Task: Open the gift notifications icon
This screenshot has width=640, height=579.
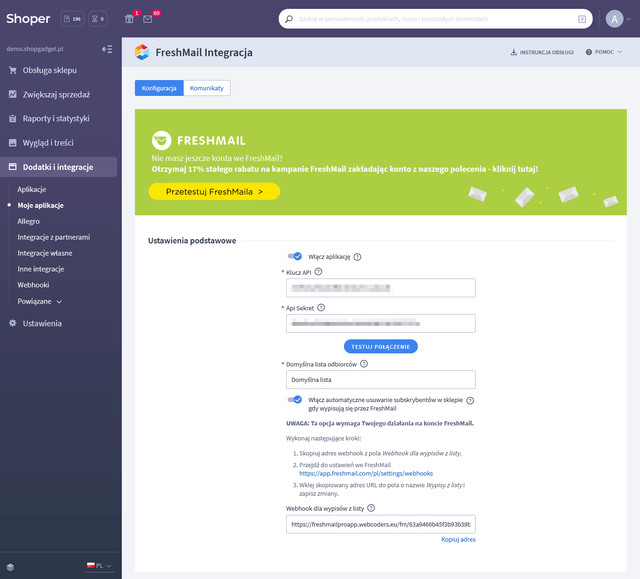Action: [x=129, y=19]
